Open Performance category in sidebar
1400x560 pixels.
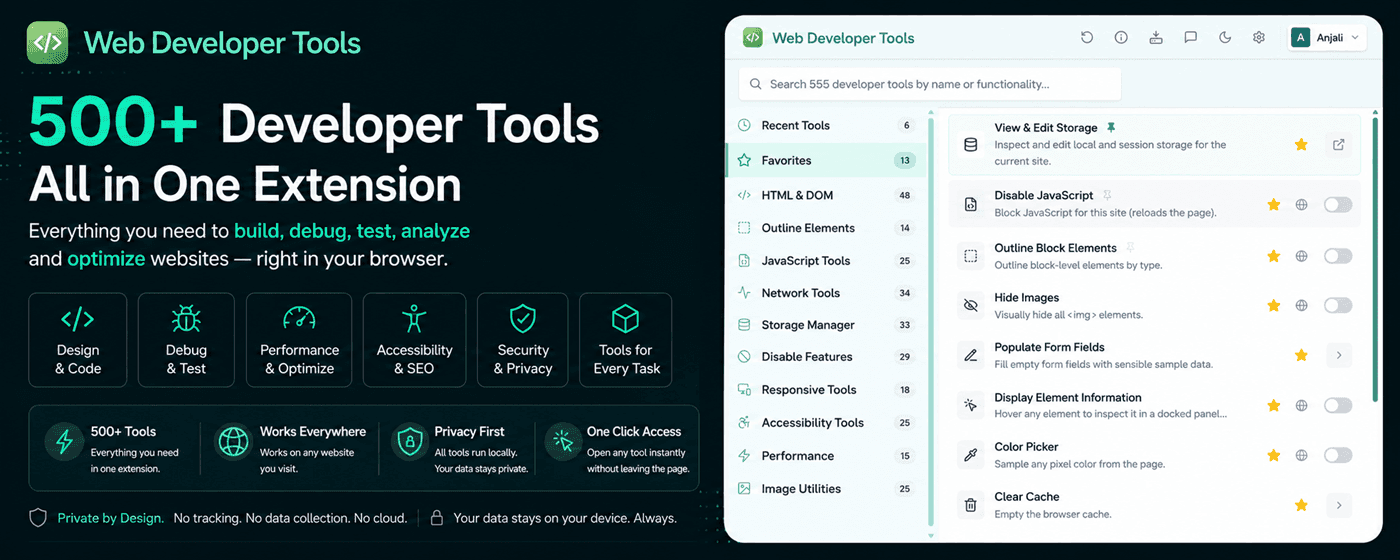coord(826,456)
